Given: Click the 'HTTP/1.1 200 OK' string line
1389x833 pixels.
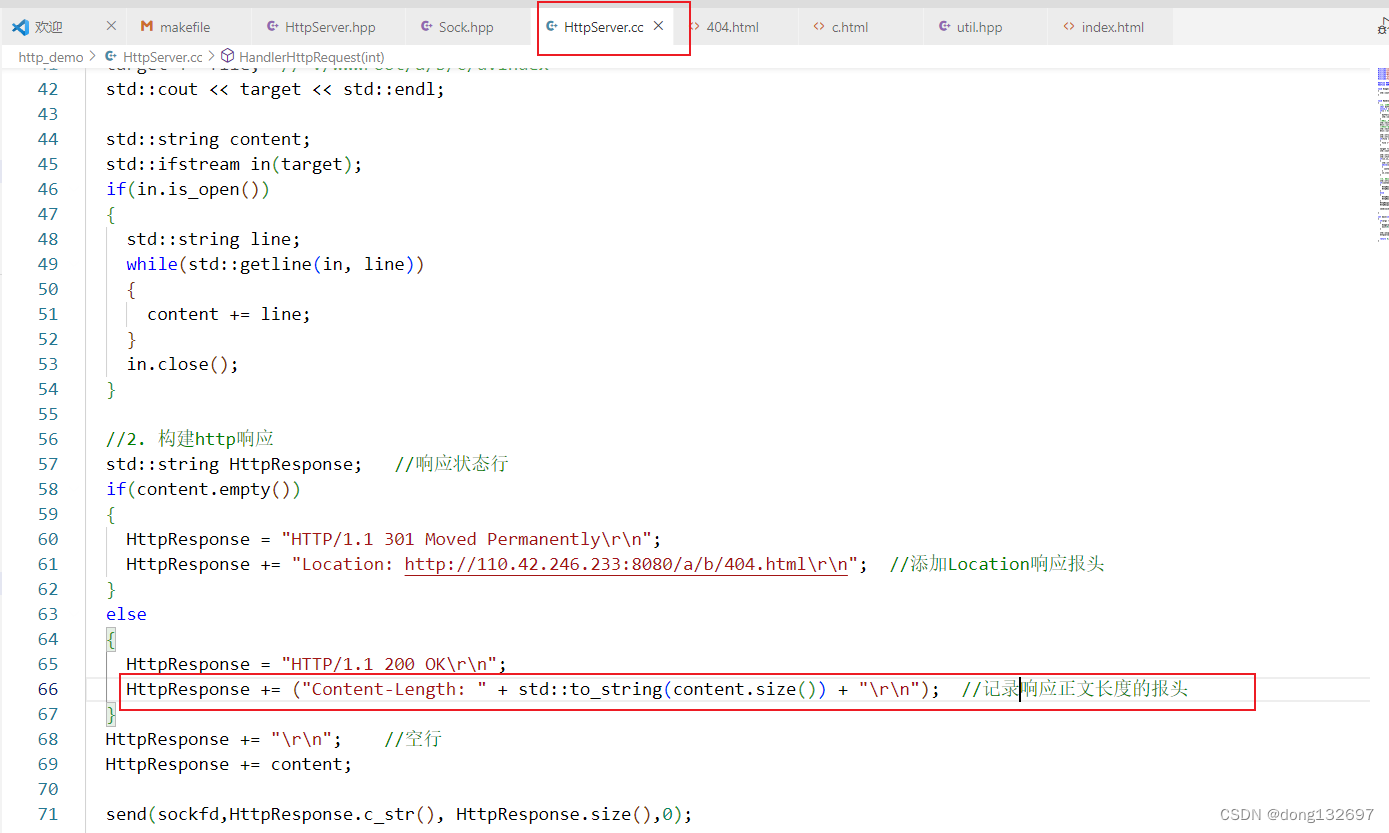Looking at the screenshot, I should point(317,664).
